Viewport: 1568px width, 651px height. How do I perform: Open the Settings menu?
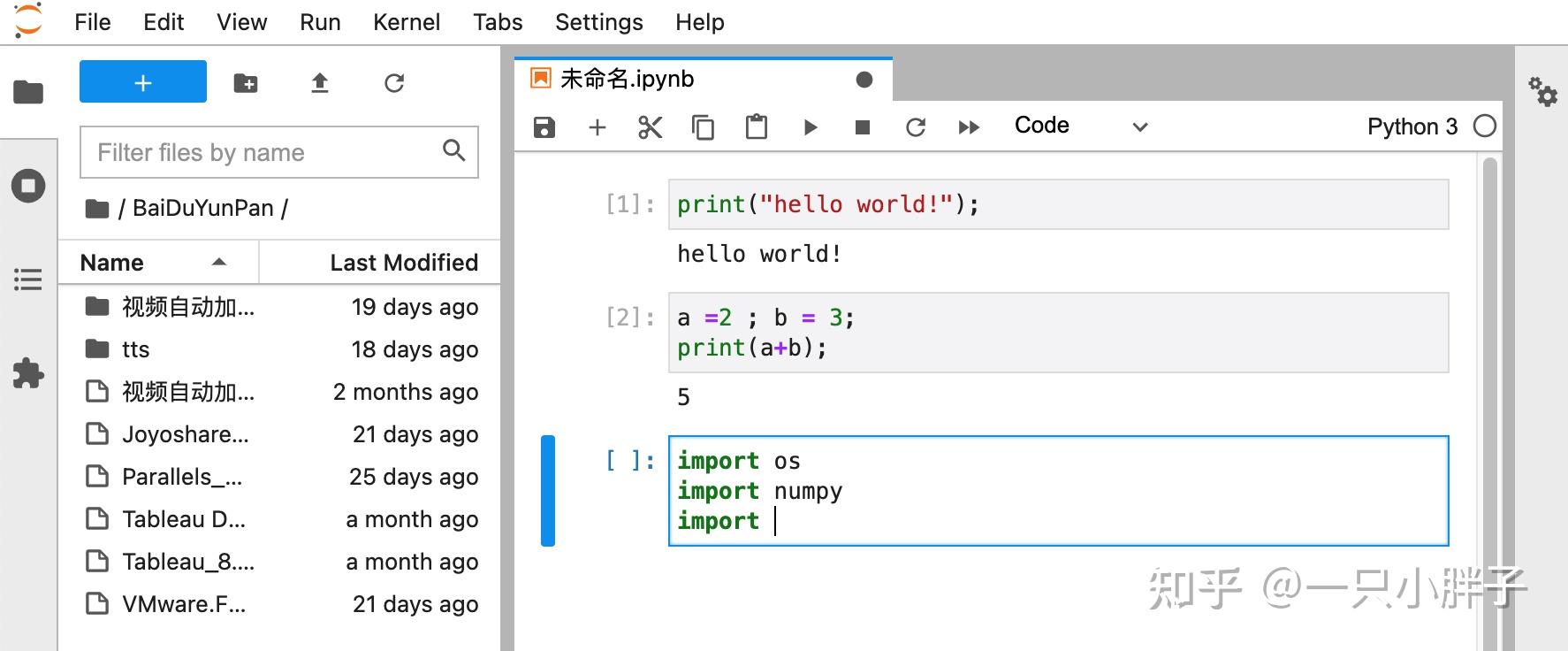pyautogui.click(x=598, y=22)
